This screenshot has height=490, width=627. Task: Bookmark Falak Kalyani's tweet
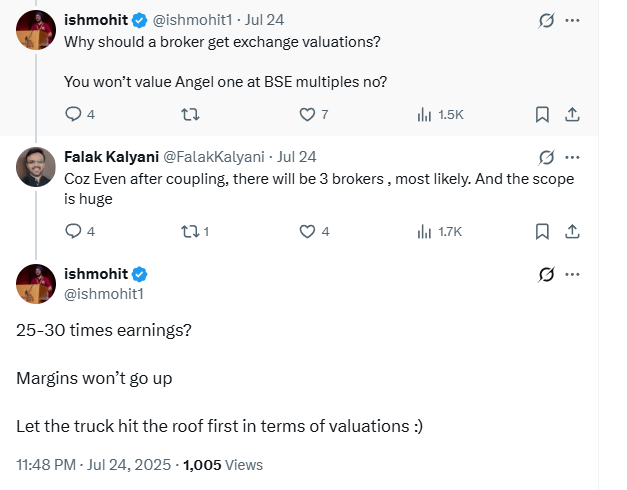click(542, 231)
